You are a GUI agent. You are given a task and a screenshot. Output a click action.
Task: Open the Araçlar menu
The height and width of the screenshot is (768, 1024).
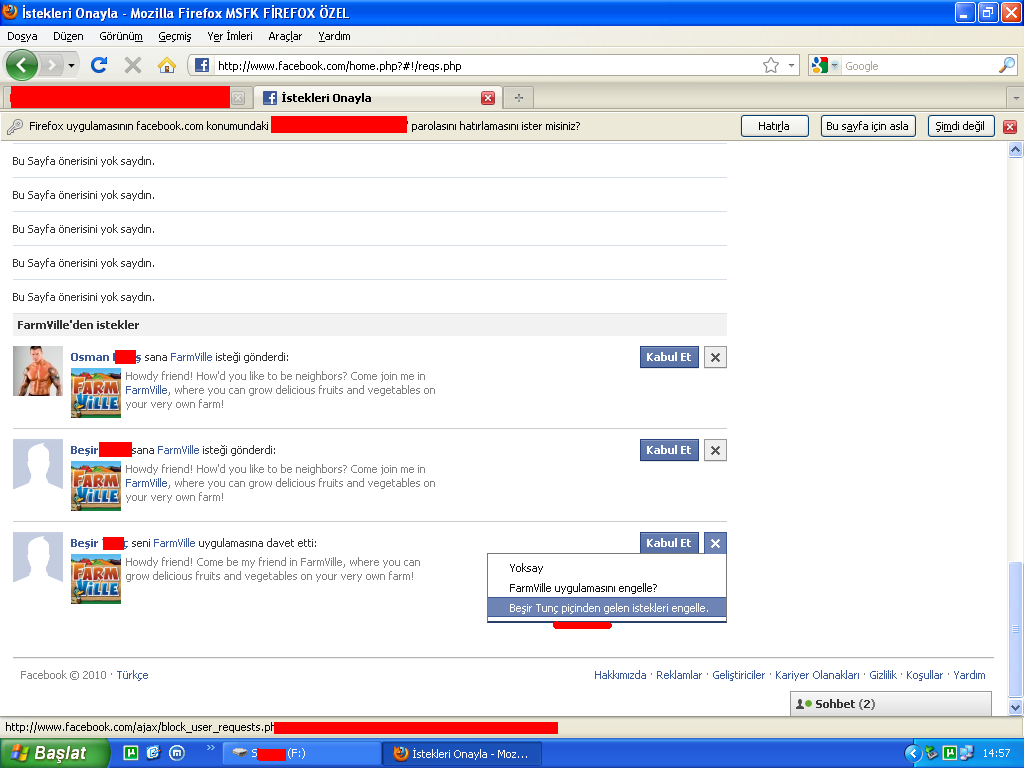pos(285,36)
